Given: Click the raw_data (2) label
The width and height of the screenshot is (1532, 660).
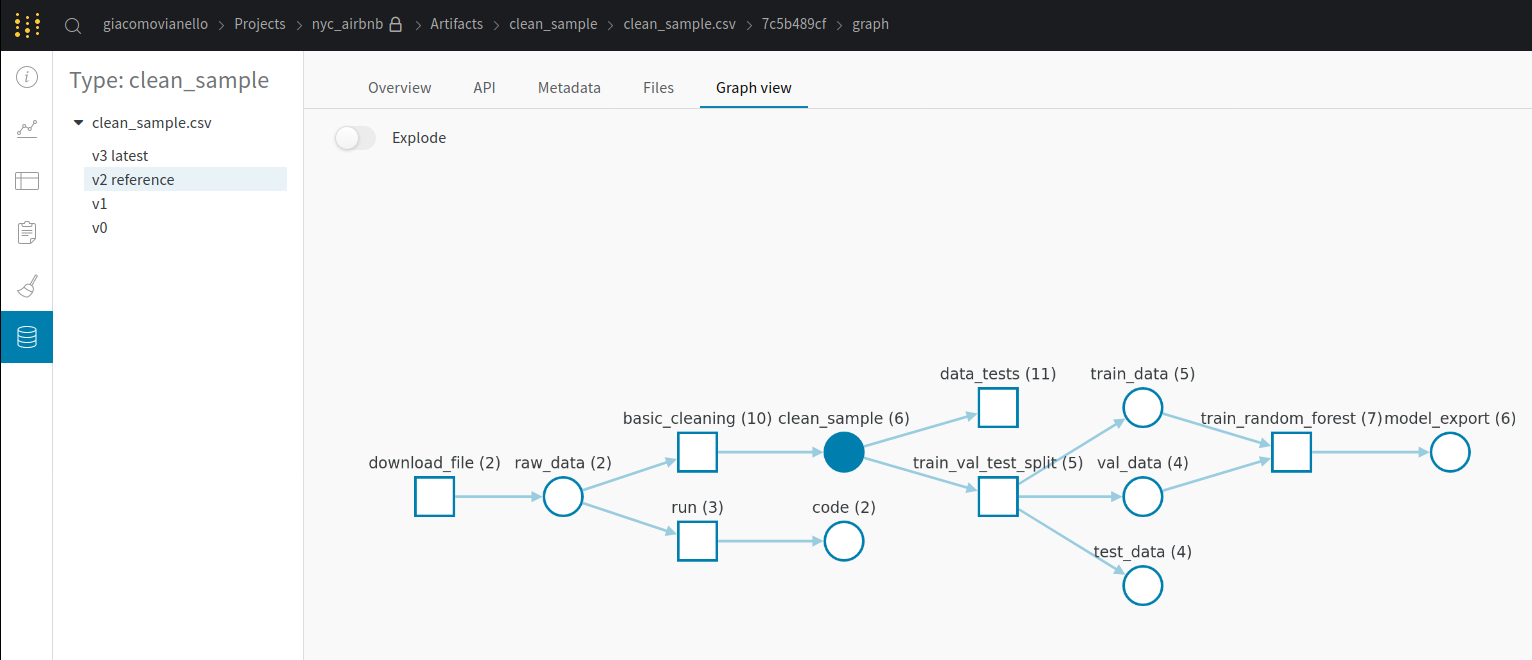Looking at the screenshot, I should (563, 463).
